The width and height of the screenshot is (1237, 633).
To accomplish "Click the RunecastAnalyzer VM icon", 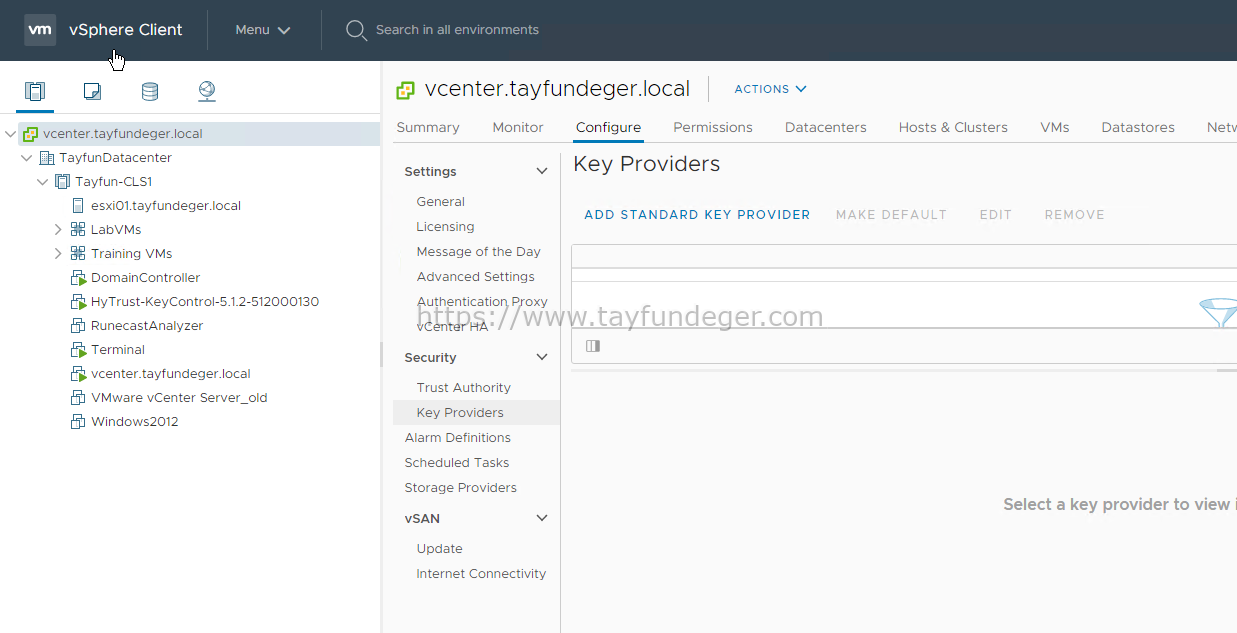I will click(78, 326).
